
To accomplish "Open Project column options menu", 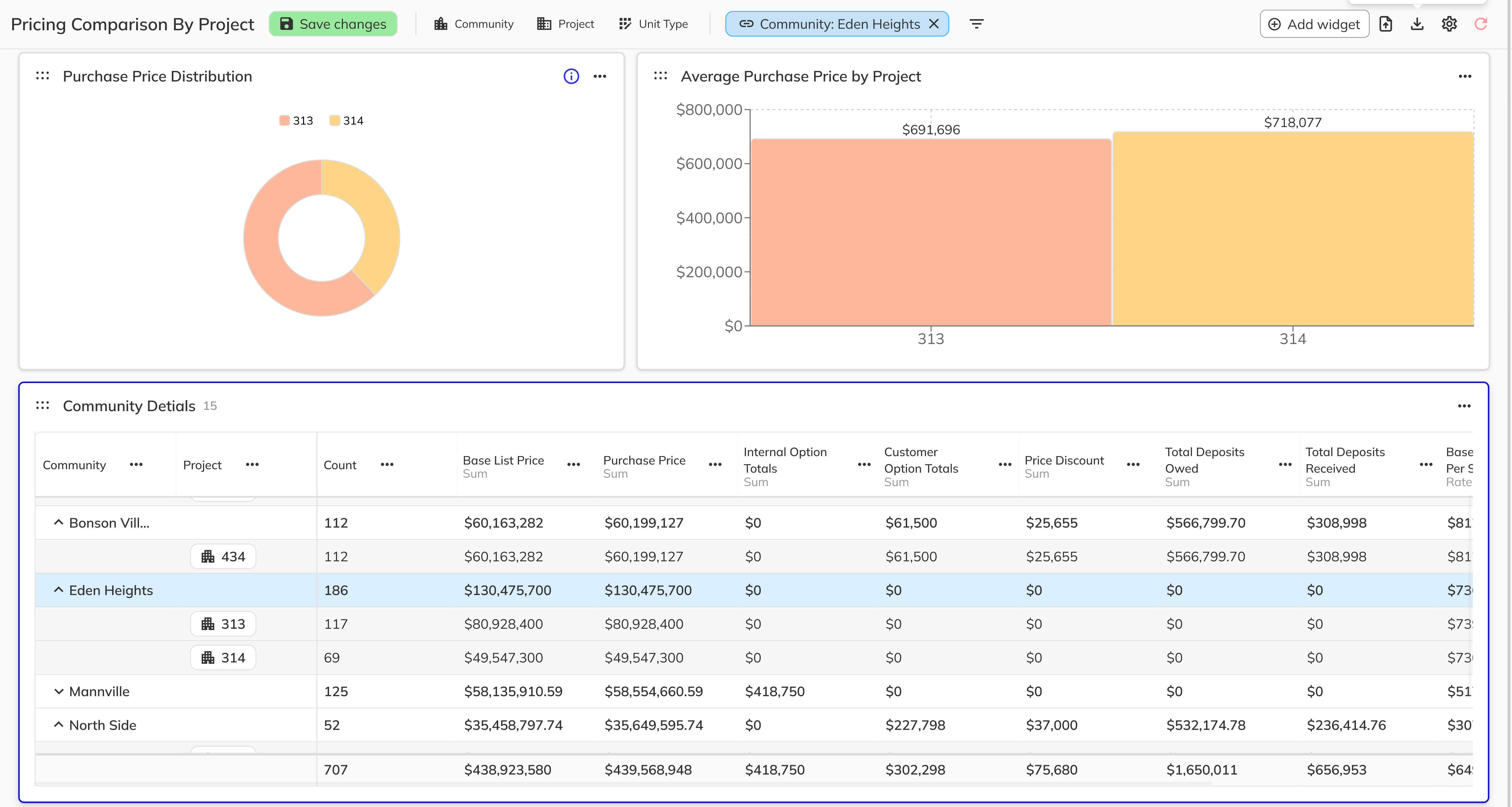I will [x=253, y=465].
